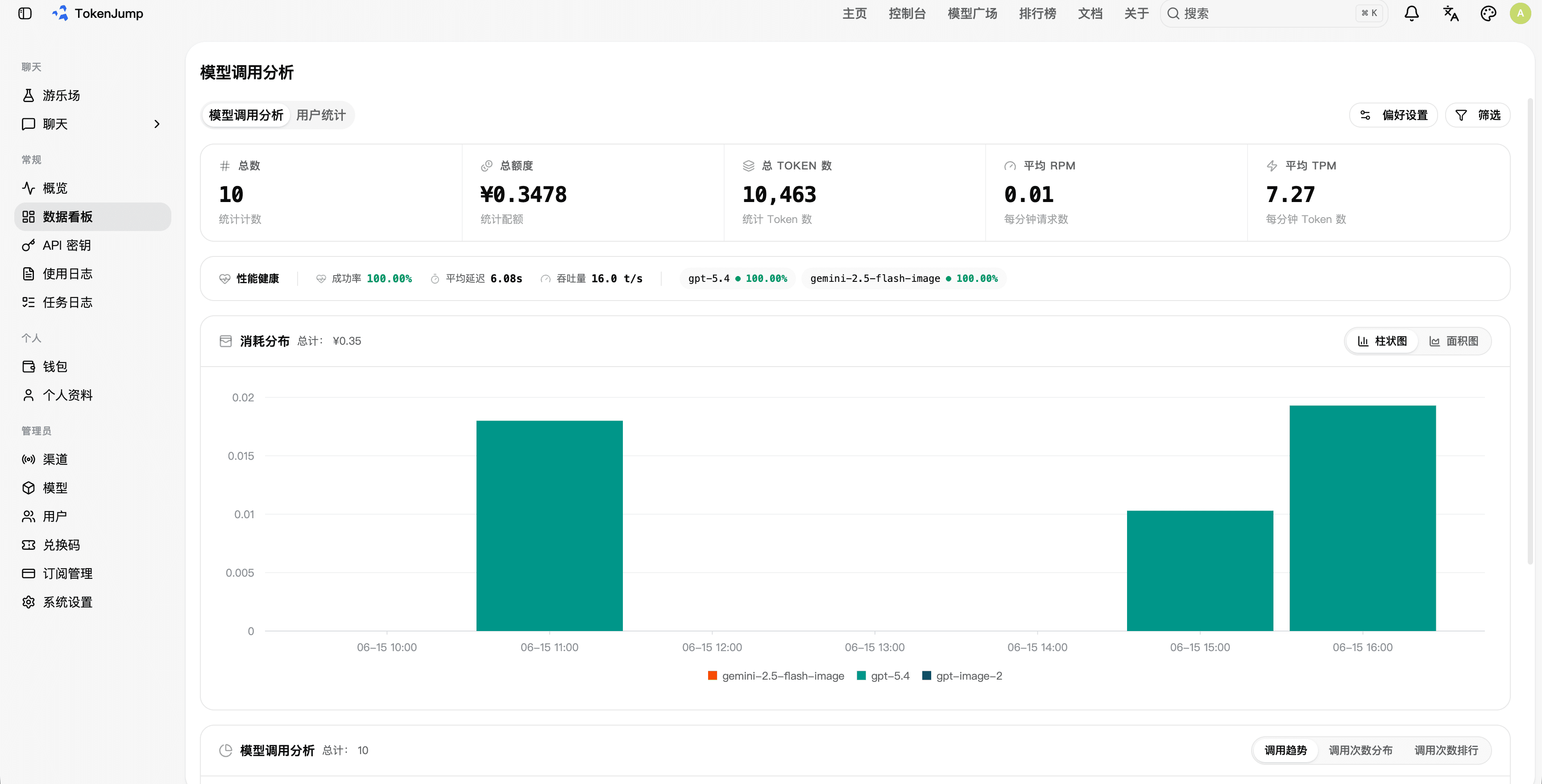Viewport: 1542px width, 784px height.
Task: Click the 平均 TPM value 7.27
Action: pyautogui.click(x=1290, y=194)
